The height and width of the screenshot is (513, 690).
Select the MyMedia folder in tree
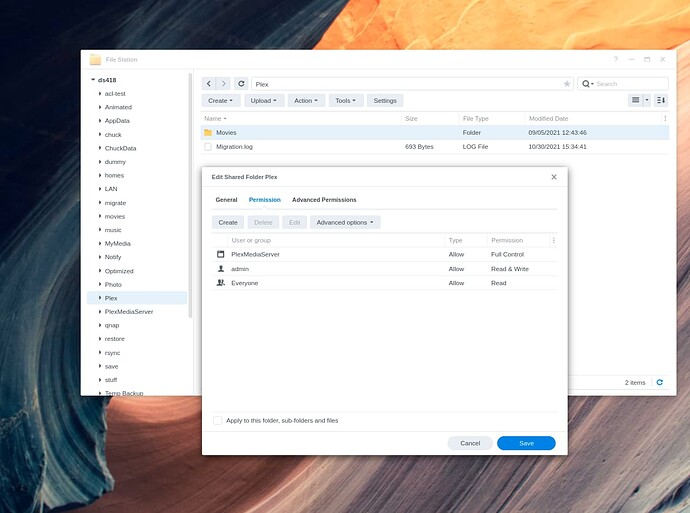(x=117, y=243)
